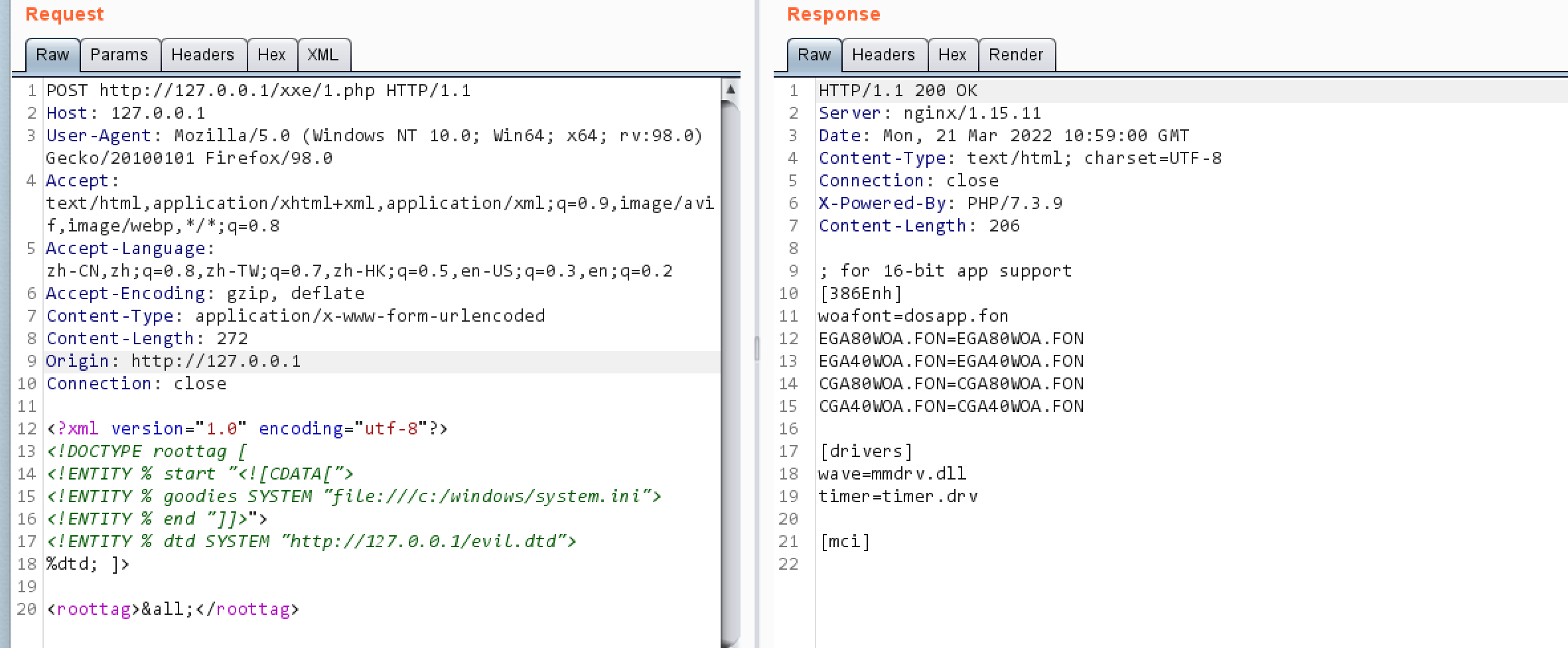Click the request Content-Type urlencoded line
The width and height of the screenshot is (1568, 648).
(x=295, y=316)
